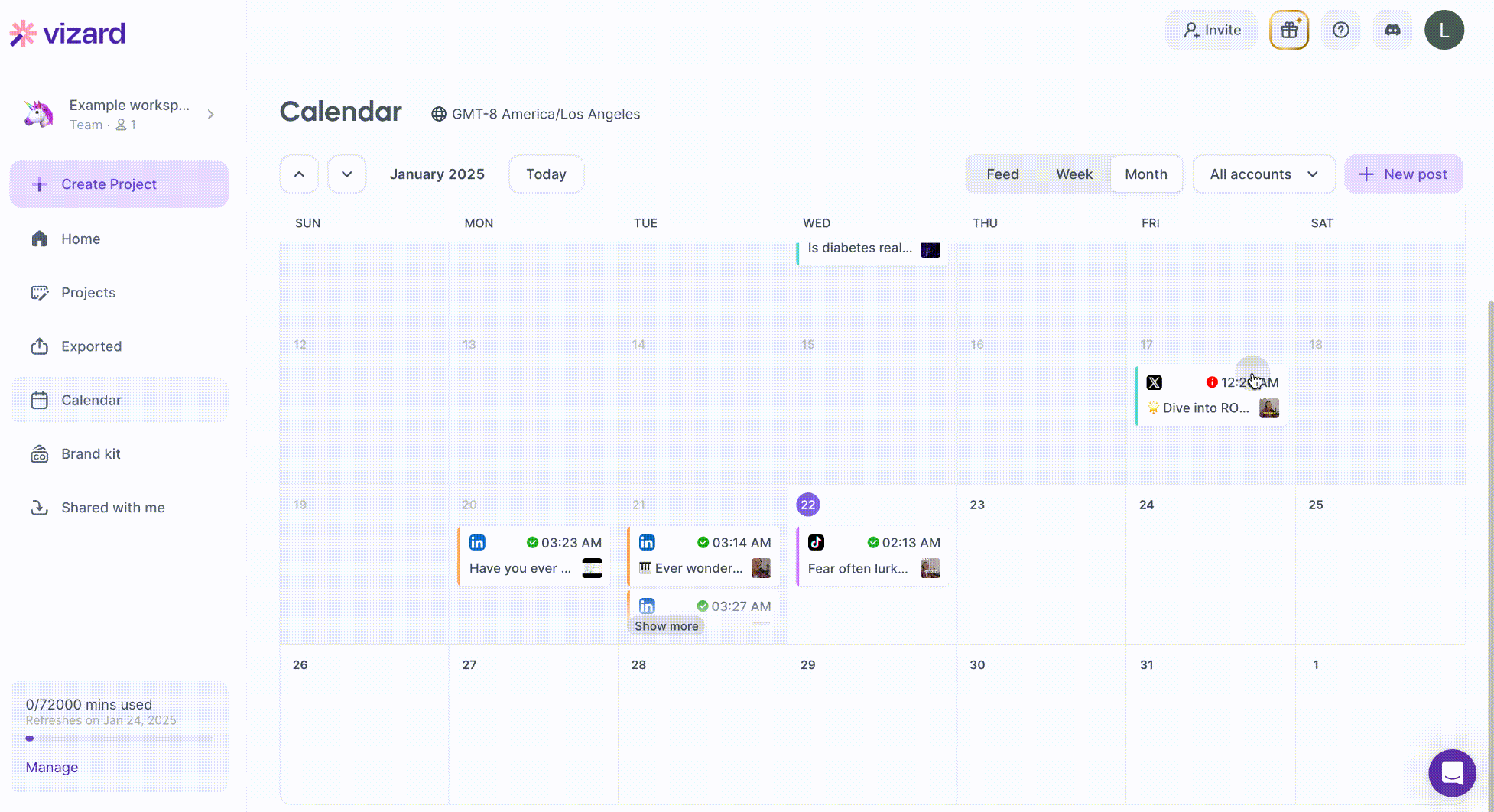
Task: Click the Shared with me icon
Action: [x=39, y=507]
